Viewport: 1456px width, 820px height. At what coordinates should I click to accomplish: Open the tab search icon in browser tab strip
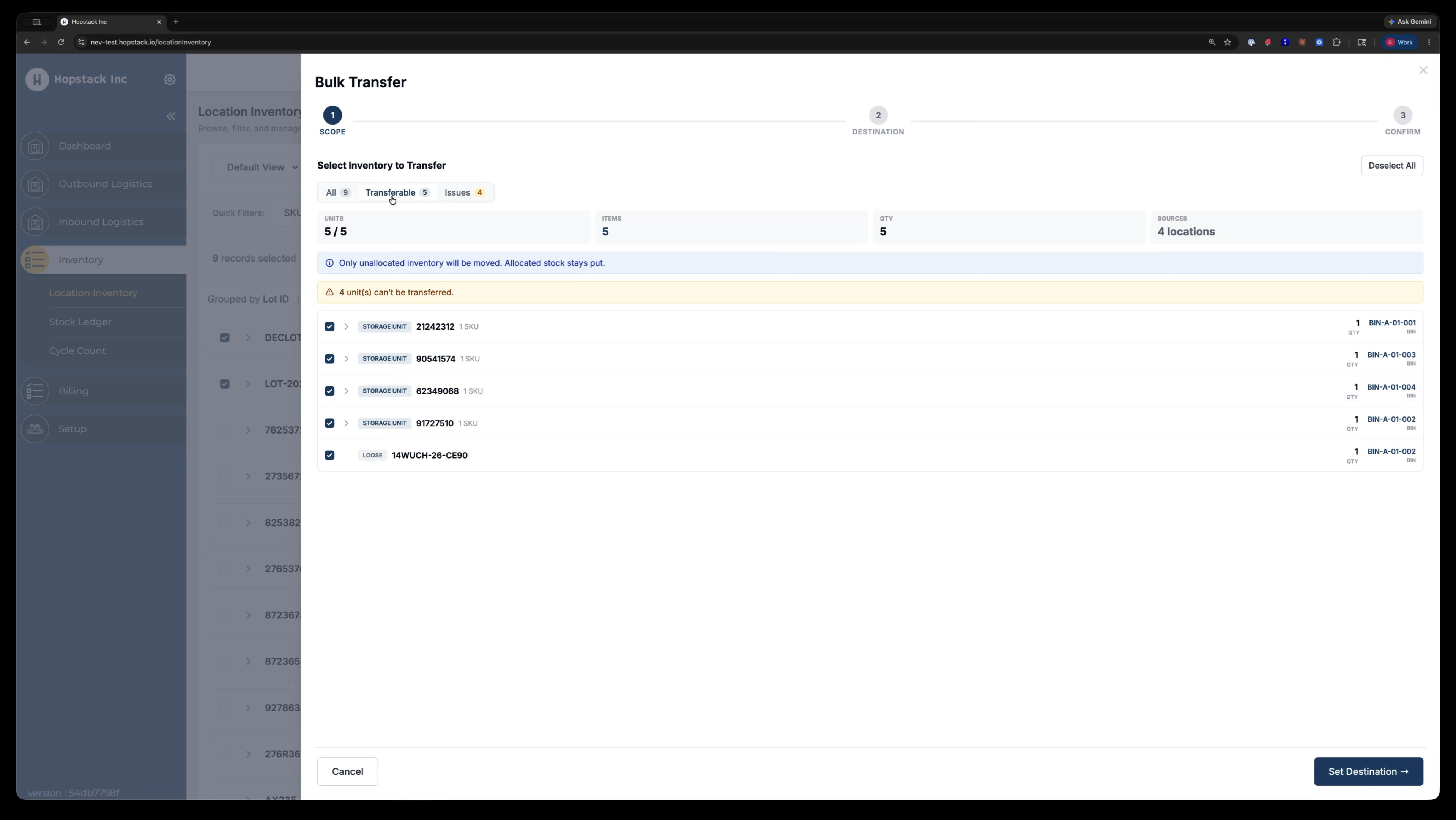(37, 22)
